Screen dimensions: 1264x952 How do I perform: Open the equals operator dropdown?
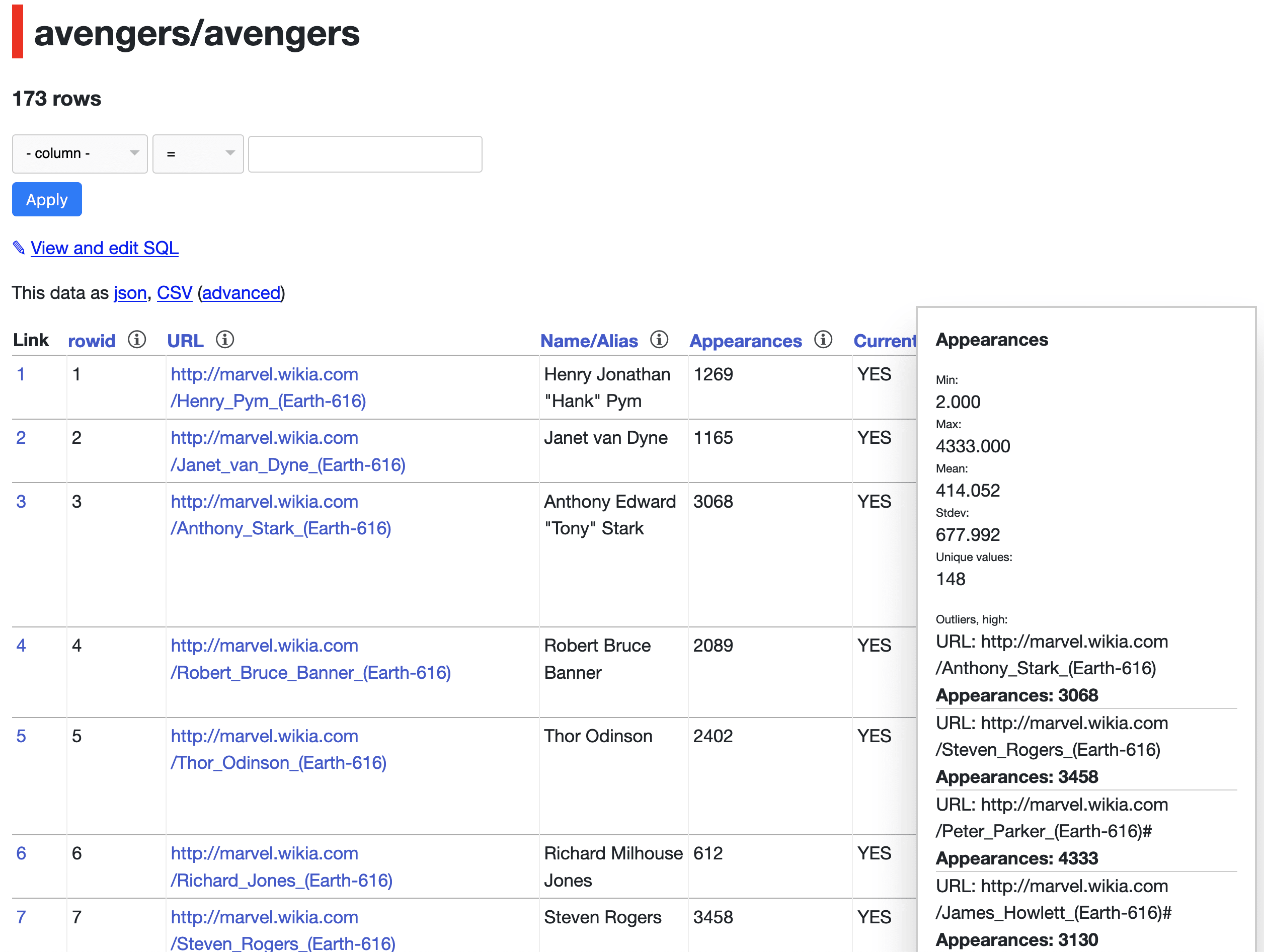click(198, 153)
